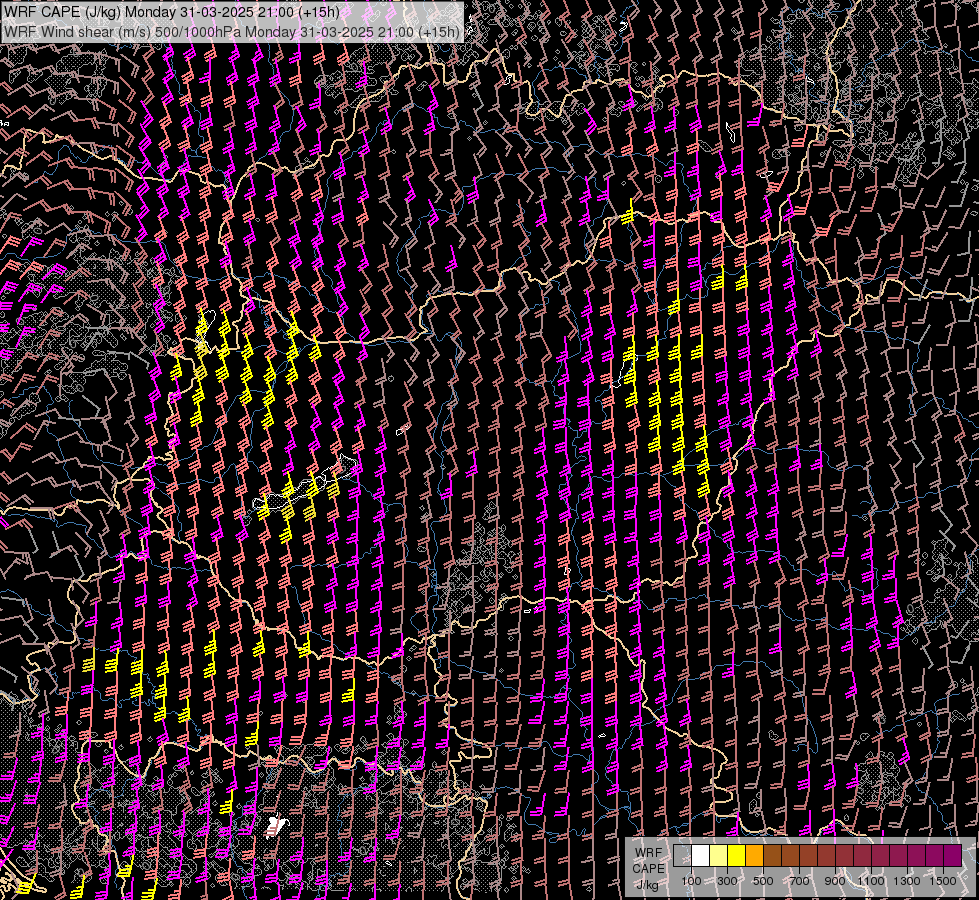Click the WRF Wind shear title line
The width and height of the screenshot is (979, 900).
click(x=232, y=32)
